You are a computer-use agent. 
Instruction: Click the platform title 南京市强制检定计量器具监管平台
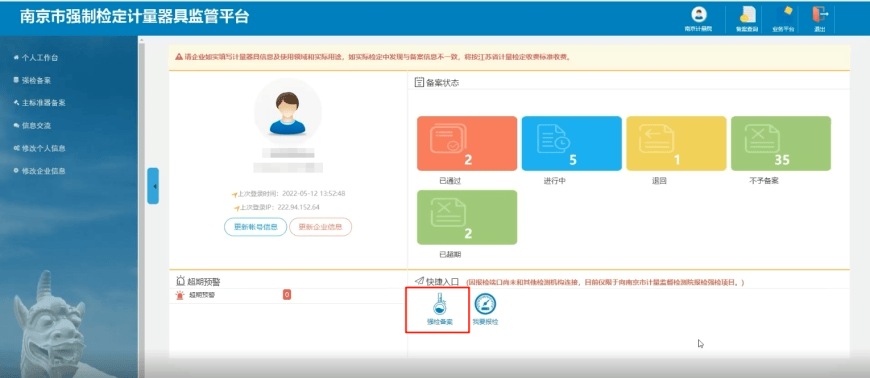[x=134, y=17]
